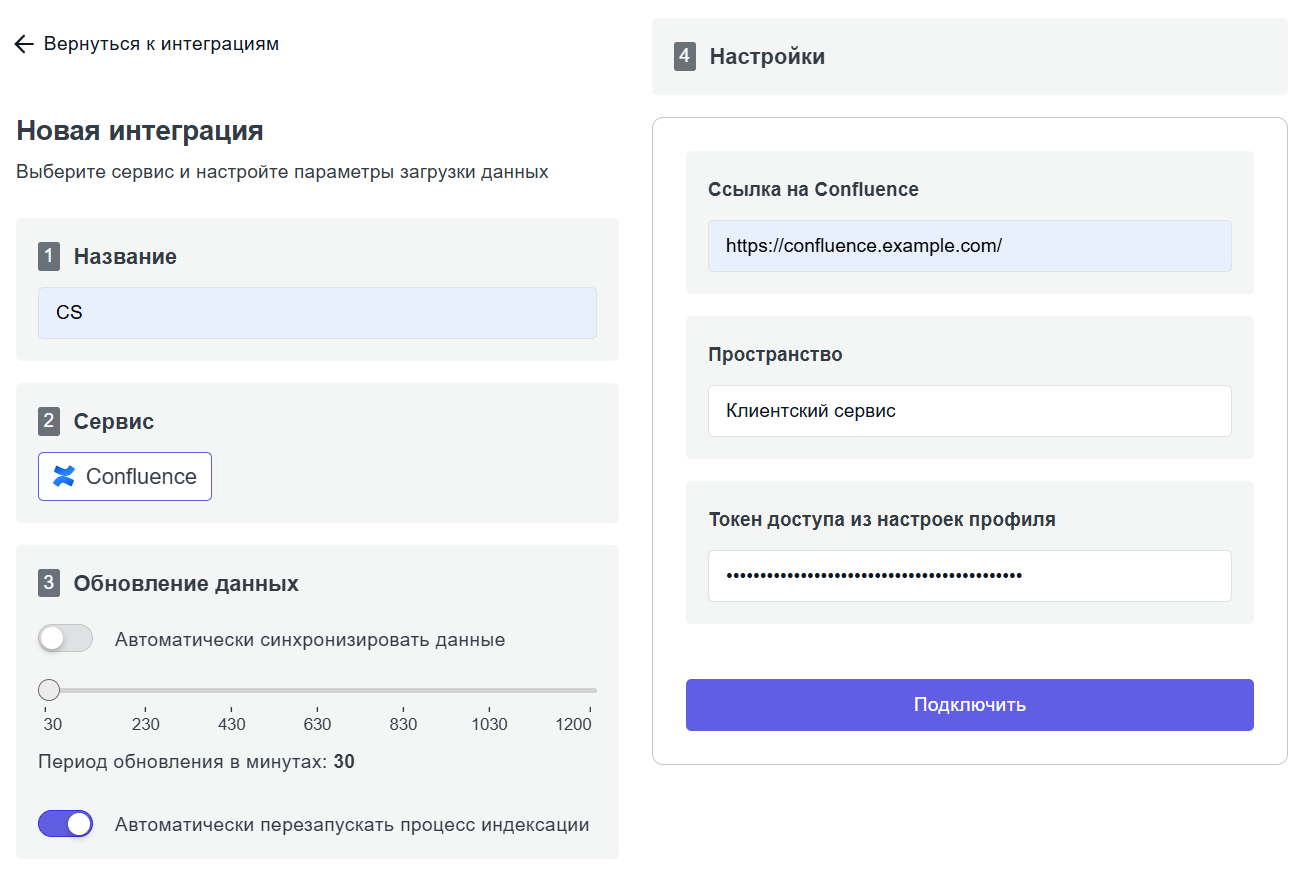Click the step 2 number badge
Screen dimensions: 1300x873
click(49, 421)
